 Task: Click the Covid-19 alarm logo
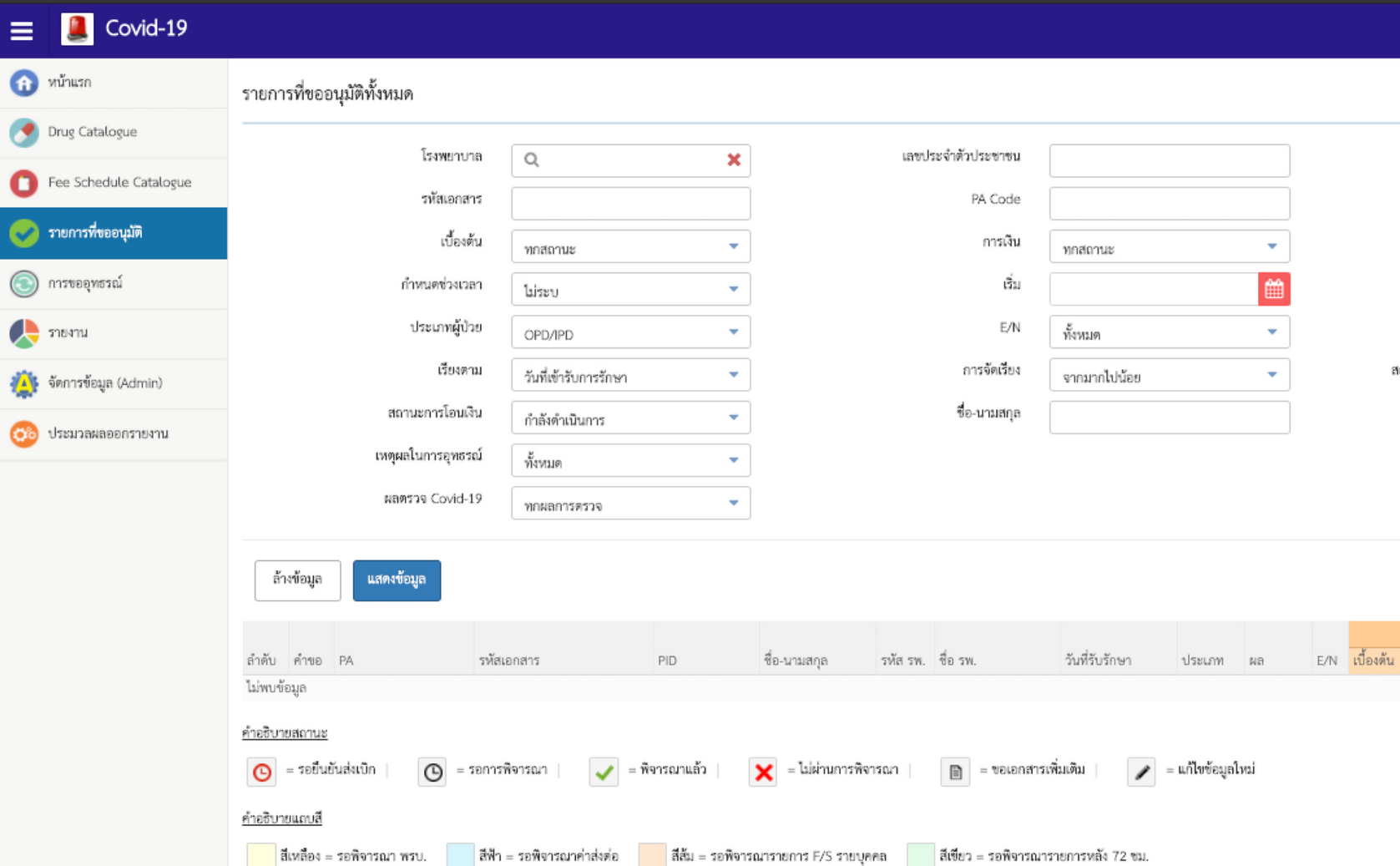[77, 29]
